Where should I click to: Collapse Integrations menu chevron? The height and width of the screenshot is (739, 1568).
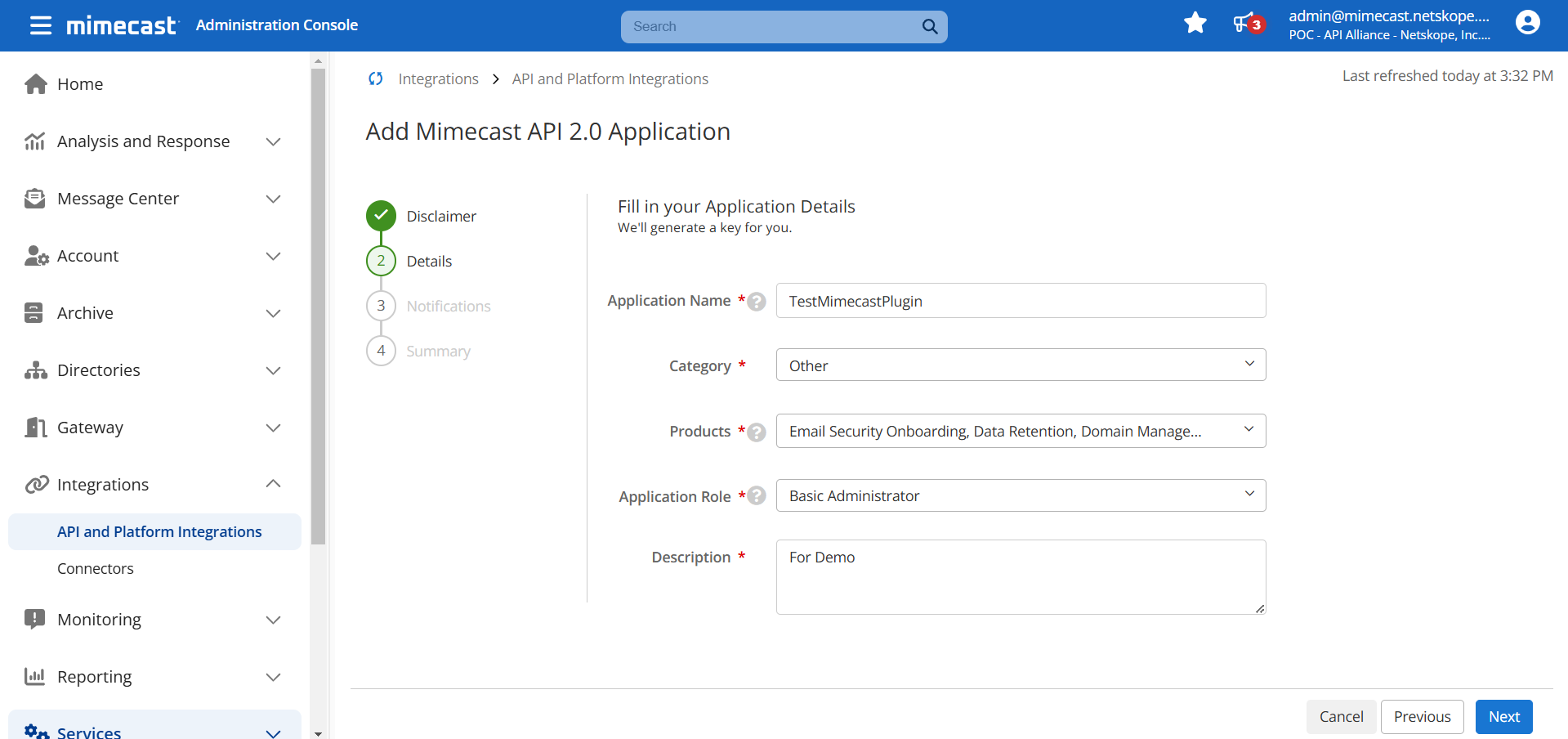(x=274, y=484)
